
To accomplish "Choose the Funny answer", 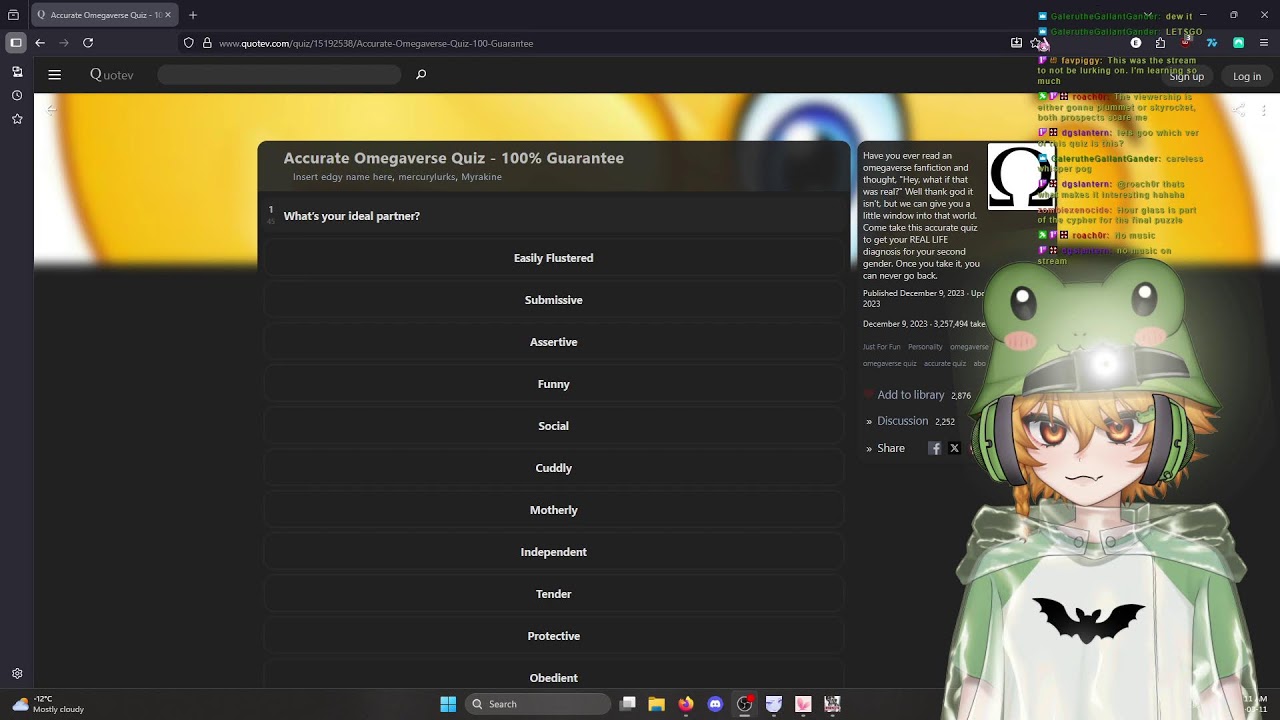I will point(554,384).
